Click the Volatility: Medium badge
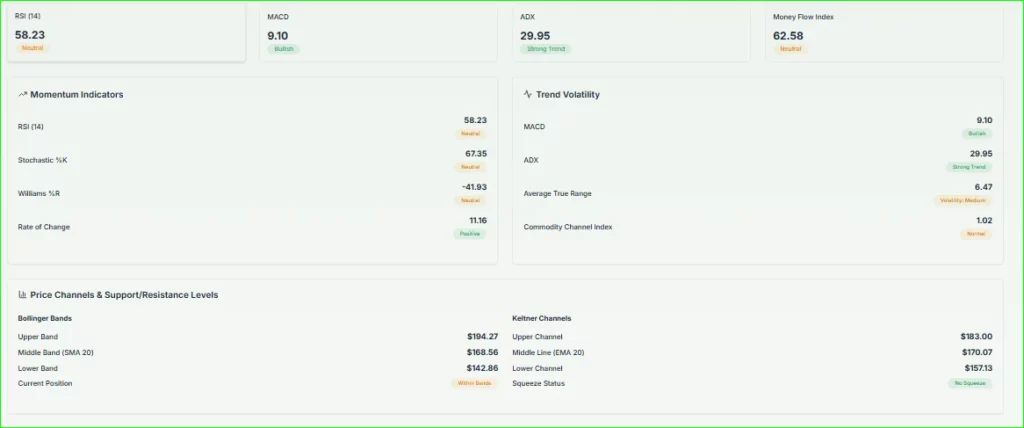 click(963, 200)
